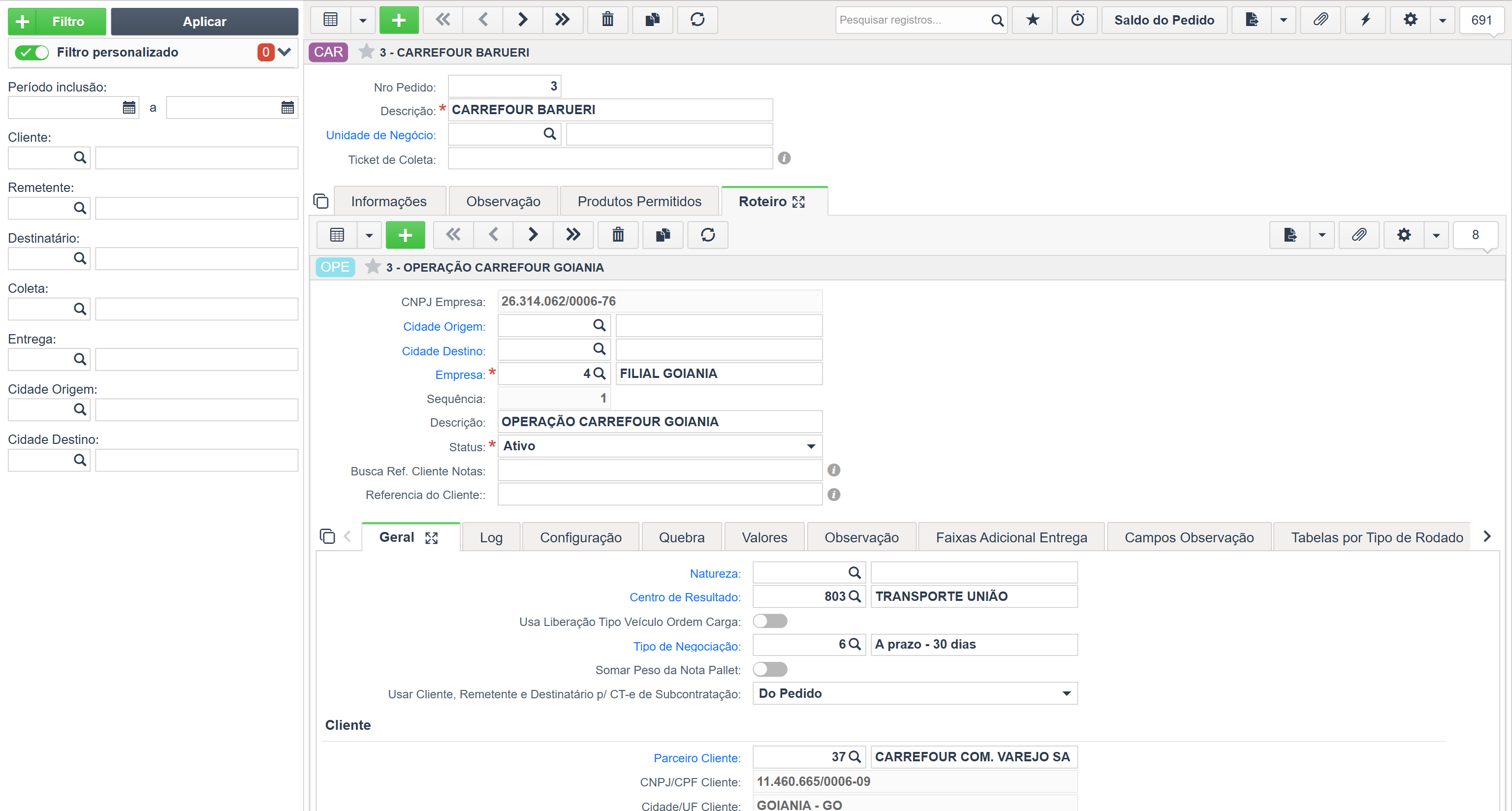Open top settings dropdown arrow
Viewport: 1512px width, 811px height.
click(x=1442, y=20)
